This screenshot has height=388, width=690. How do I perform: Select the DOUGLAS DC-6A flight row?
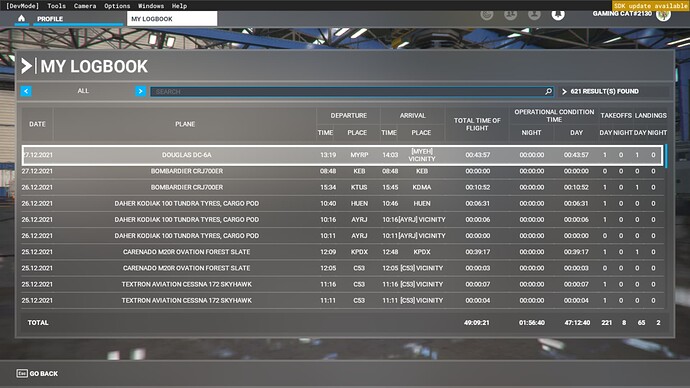[x=342, y=155]
